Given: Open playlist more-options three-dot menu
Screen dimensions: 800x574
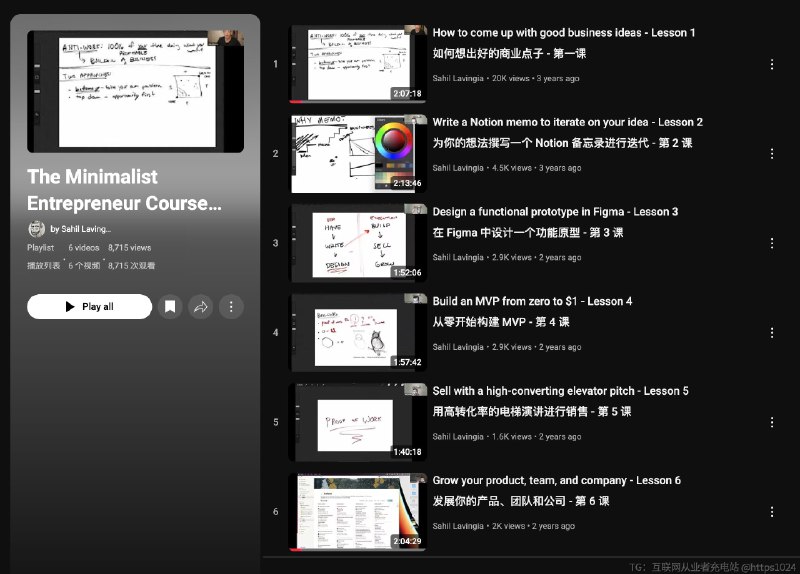Looking at the screenshot, I should (x=231, y=307).
